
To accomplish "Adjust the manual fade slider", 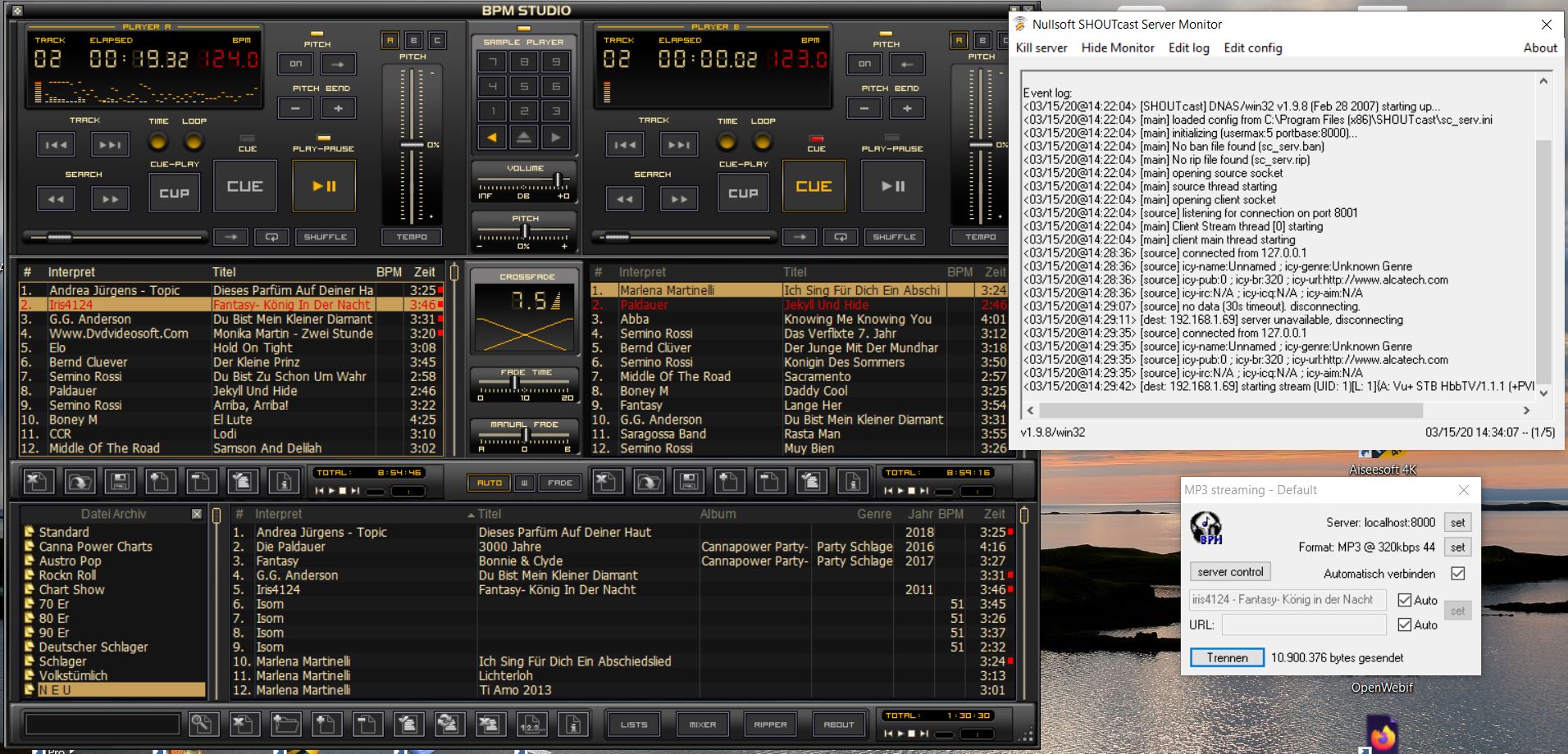I will tap(525, 435).
